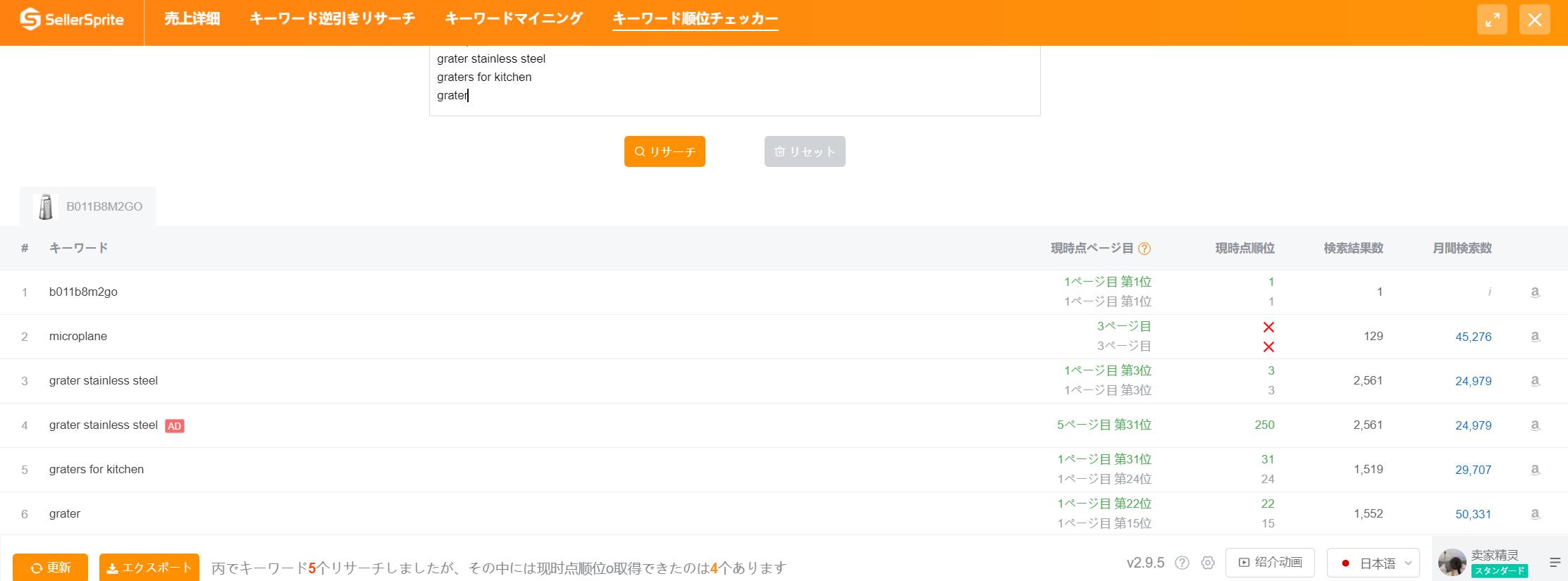This screenshot has width=1568, height=581.
Task: Click the SellerSprite logo
Action: [x=72, y=20]
